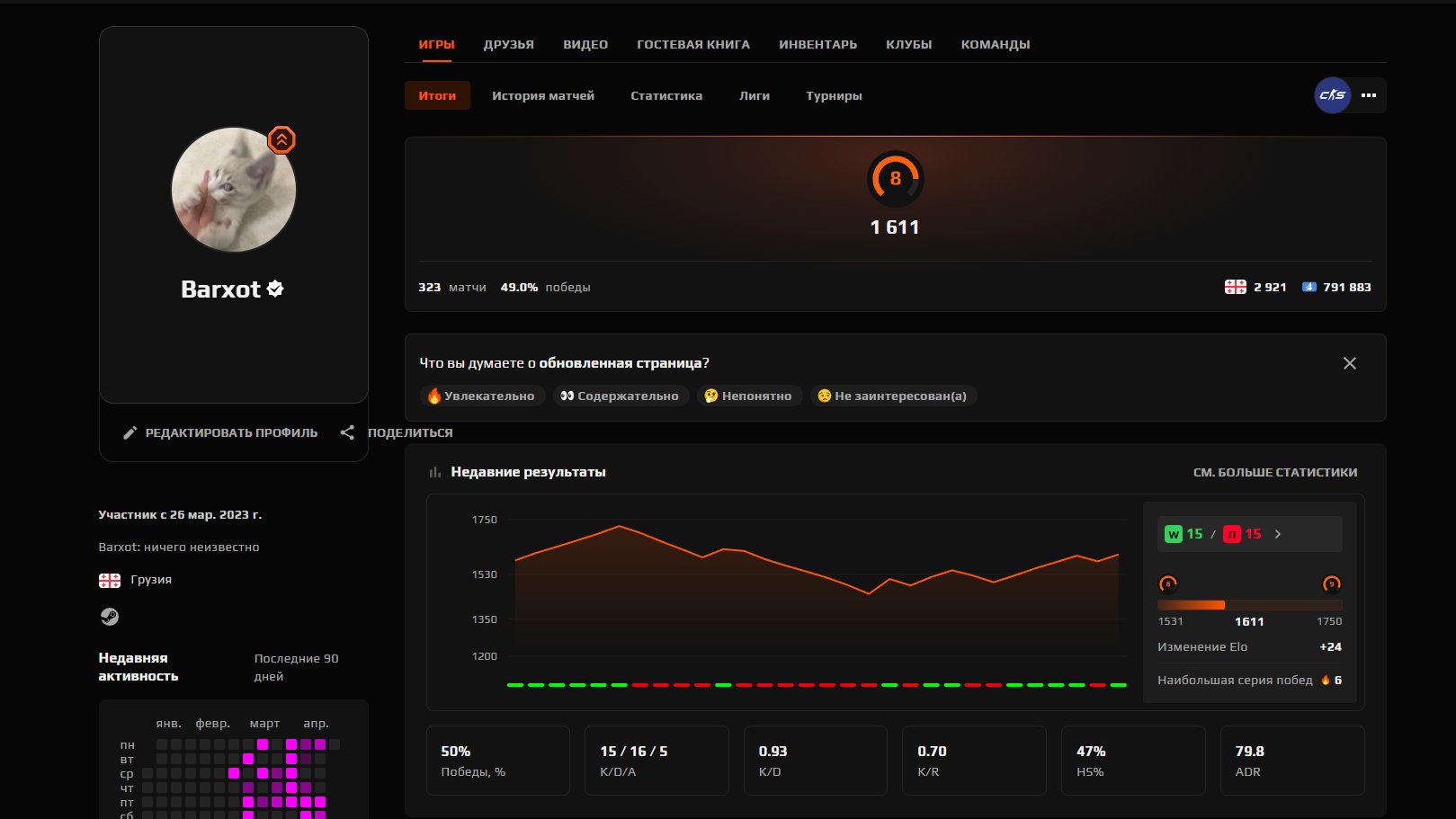
Task: Click the 0.70 K/R stat card
Action: 975,761
